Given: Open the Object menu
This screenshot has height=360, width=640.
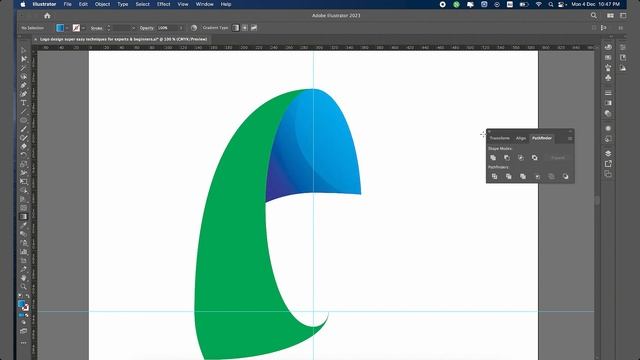Looking at the screenshot, I should 102,4.
